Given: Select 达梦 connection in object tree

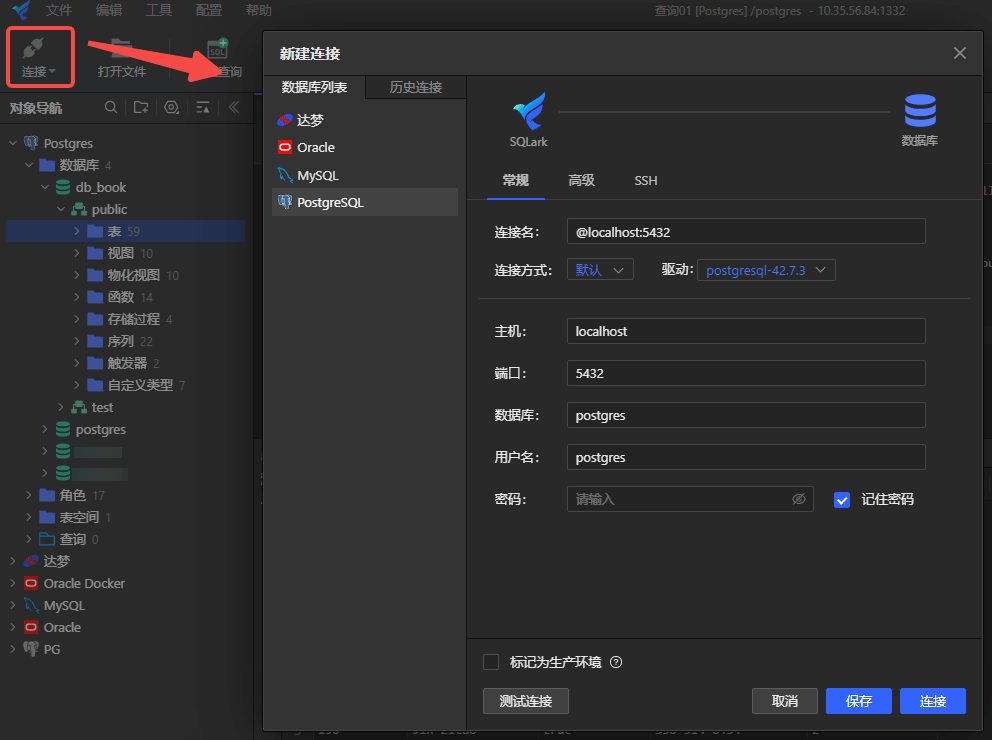Looking at the screenshot, I should [56, 561].
